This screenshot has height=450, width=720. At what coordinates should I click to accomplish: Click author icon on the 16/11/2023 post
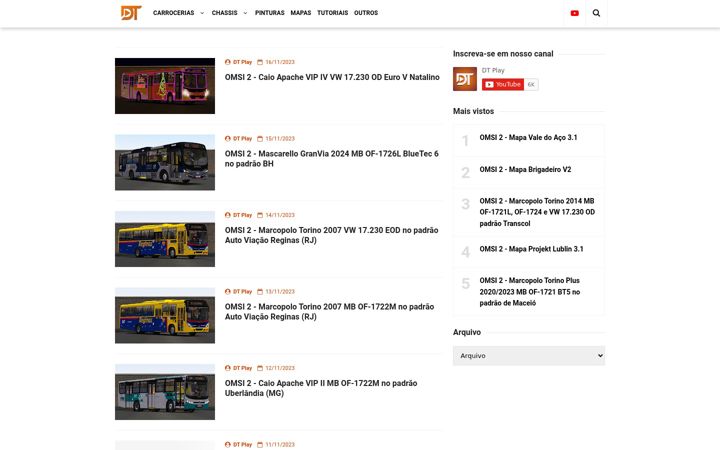[x=227, y=62]
